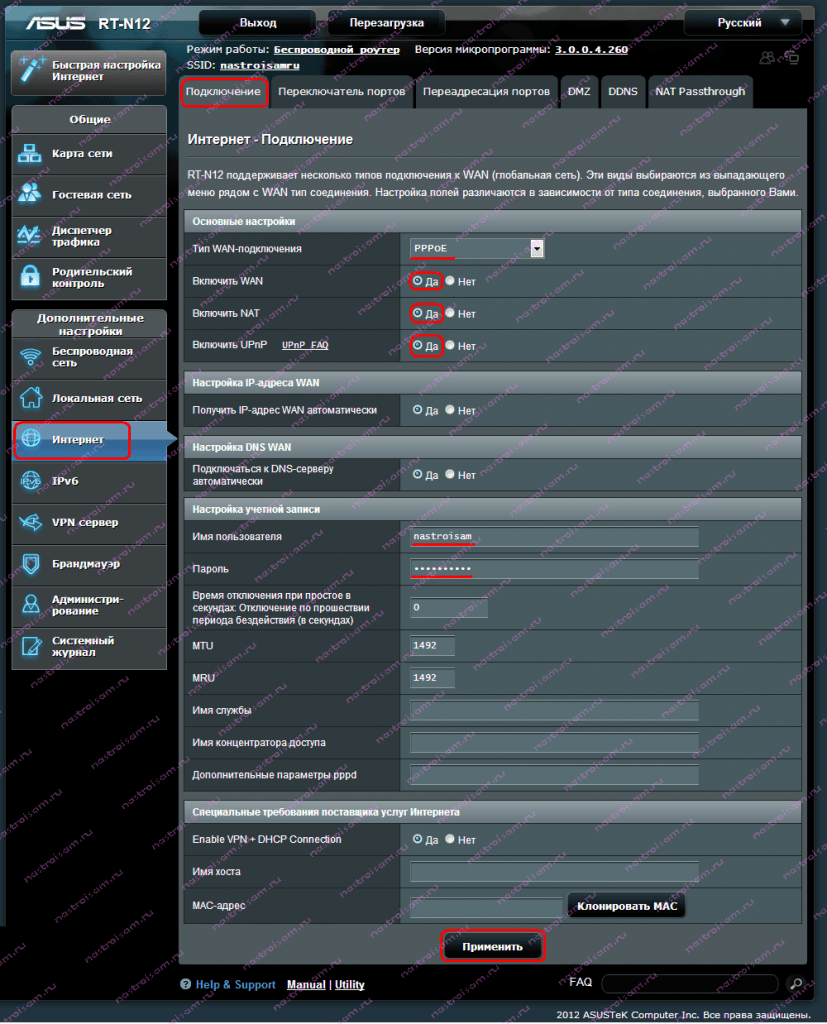Screen dimensions: 827x1024
Task: Click the Имя концентратора доступа field
Action: click(554, 742)
